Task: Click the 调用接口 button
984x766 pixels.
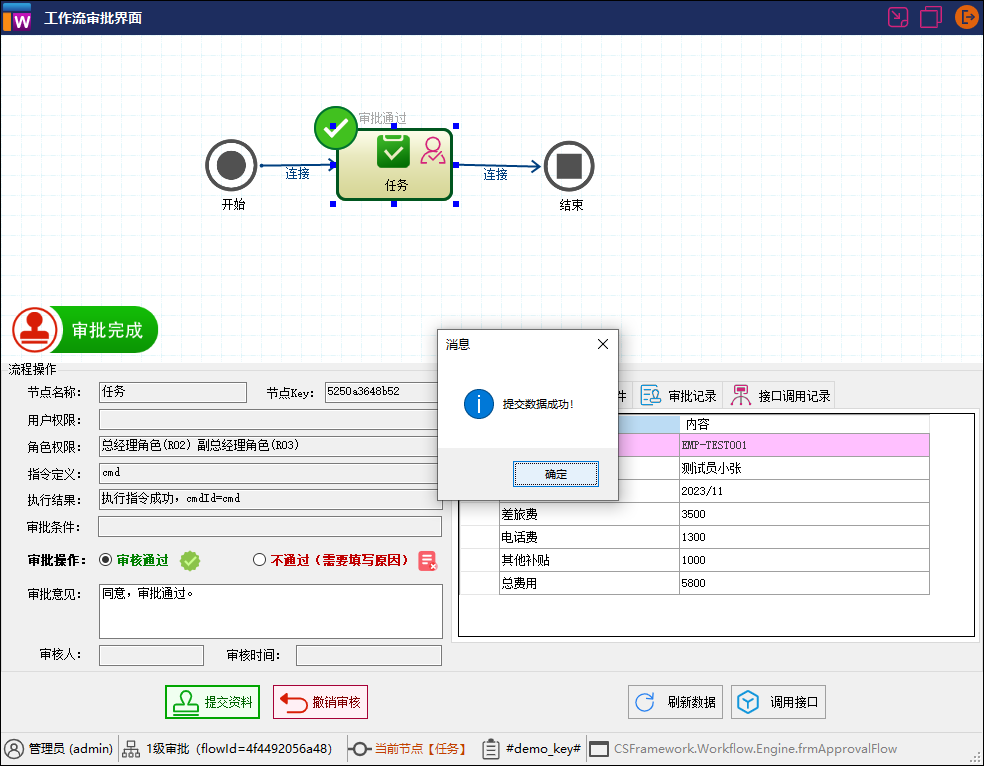Action: pos(778,702)
